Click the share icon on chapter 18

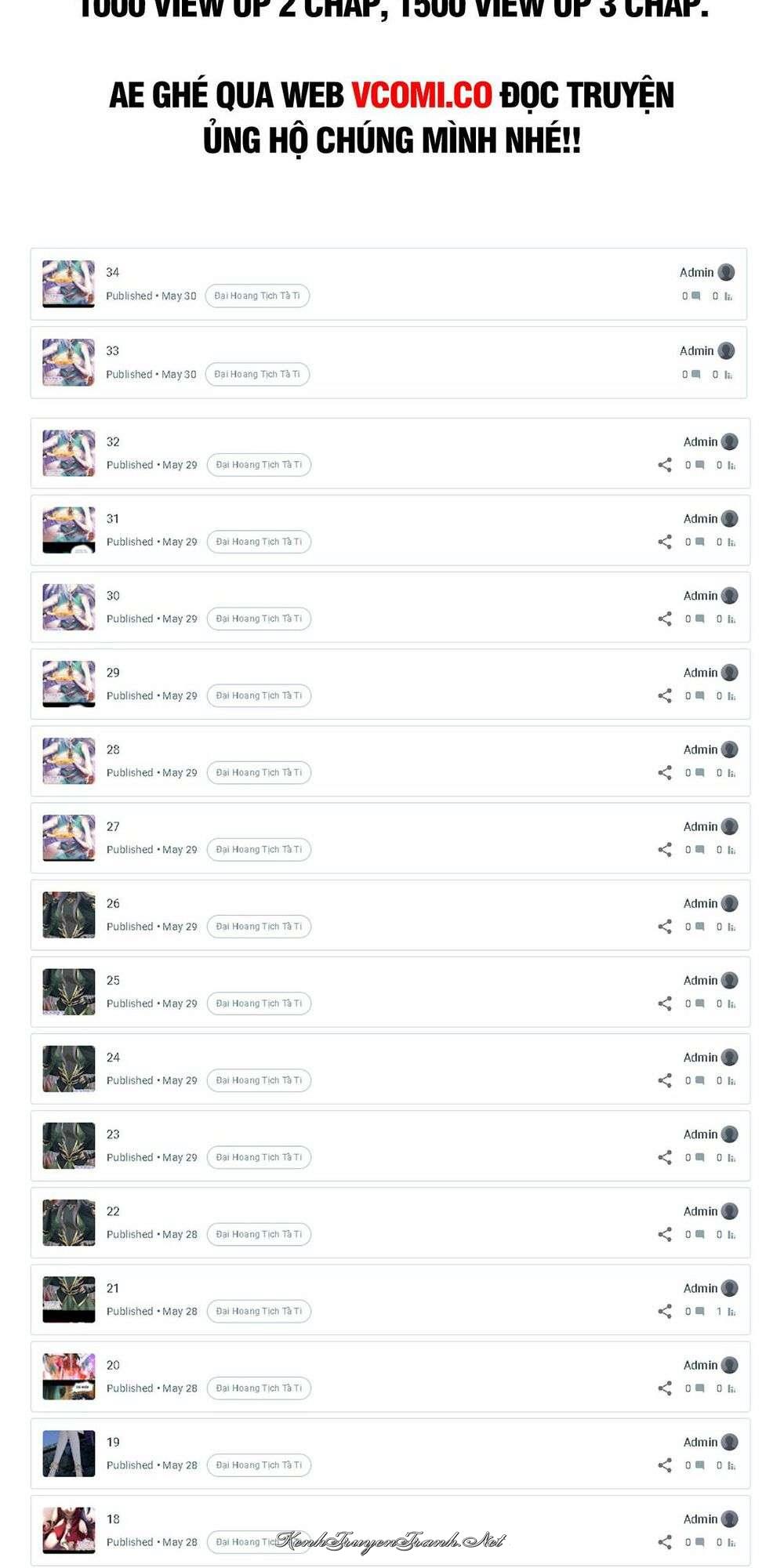665,1542
